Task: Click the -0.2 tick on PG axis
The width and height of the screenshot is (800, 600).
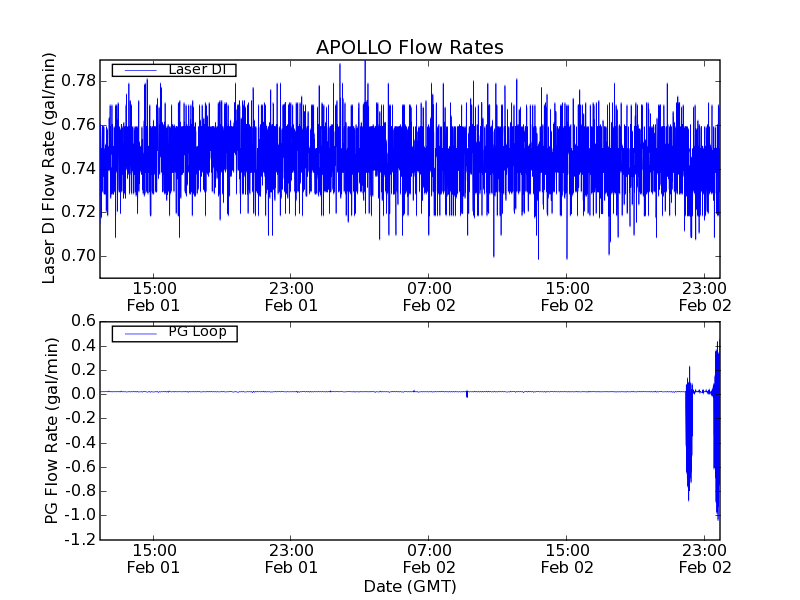Action: click(80, 418)
